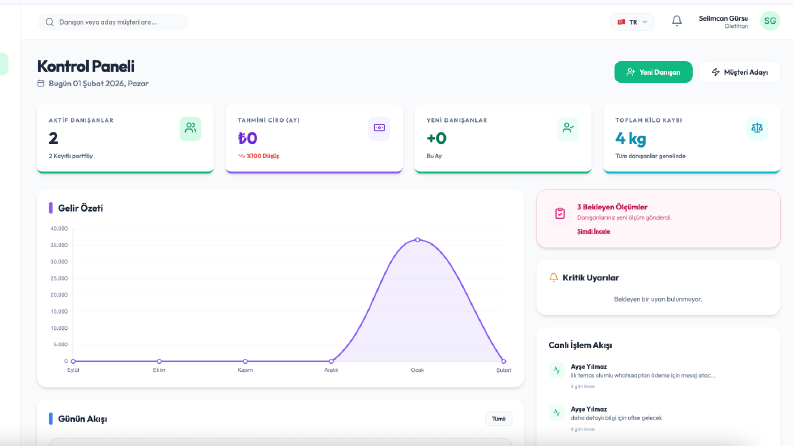Click the Aktif Danışanlar people icon
The image size is (793, 446).
(x=190, y=128)
